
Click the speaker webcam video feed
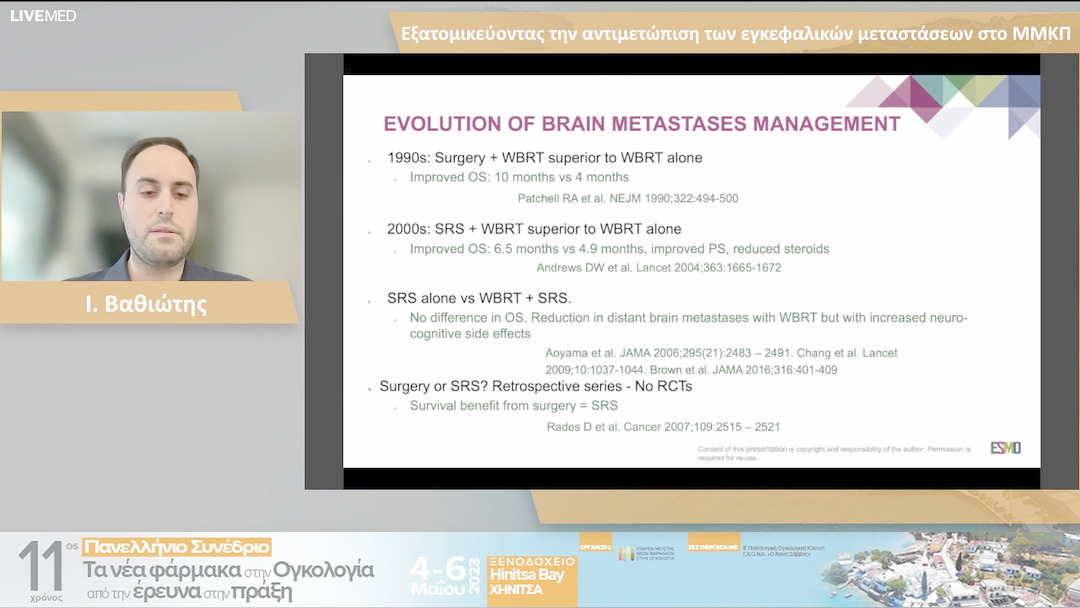151,196
